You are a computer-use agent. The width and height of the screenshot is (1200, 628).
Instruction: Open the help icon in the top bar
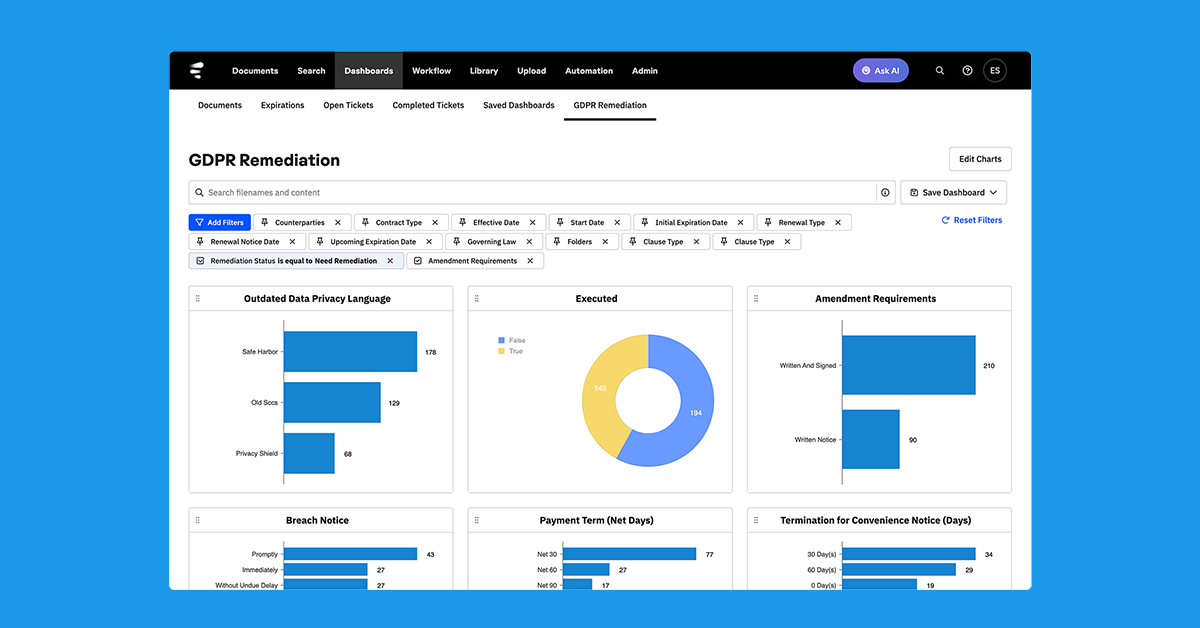967,70
